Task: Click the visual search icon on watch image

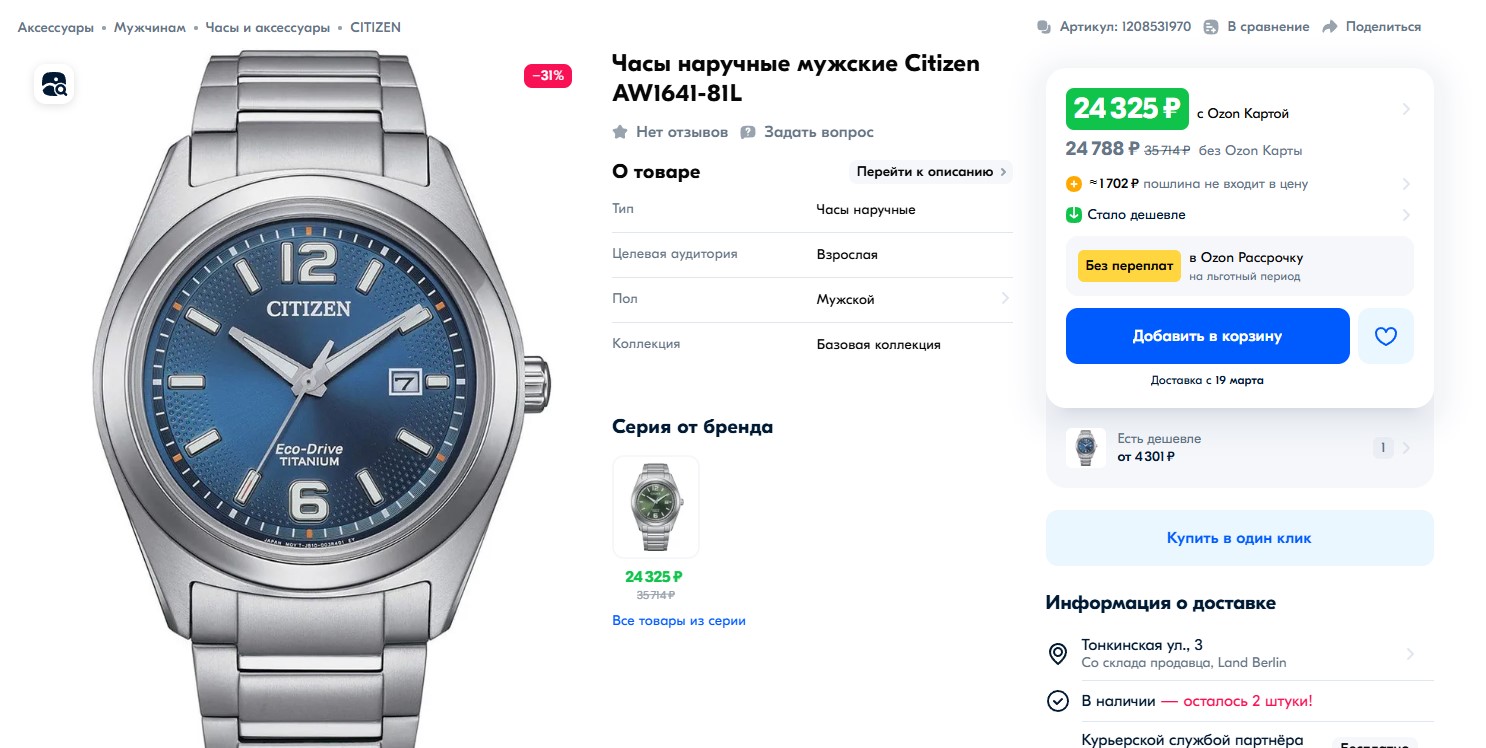Action: coord(54,84)
